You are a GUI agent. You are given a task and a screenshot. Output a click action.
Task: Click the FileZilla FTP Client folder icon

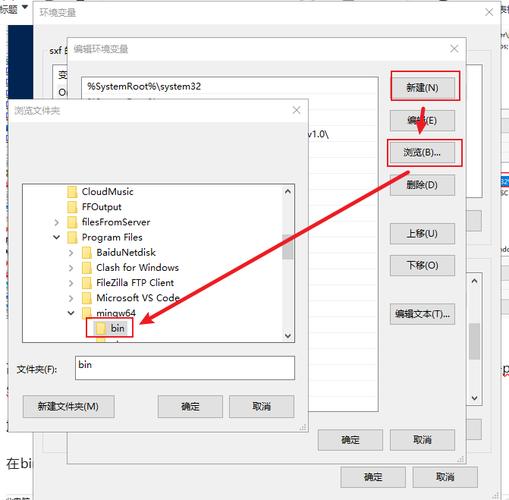point(87,283)
